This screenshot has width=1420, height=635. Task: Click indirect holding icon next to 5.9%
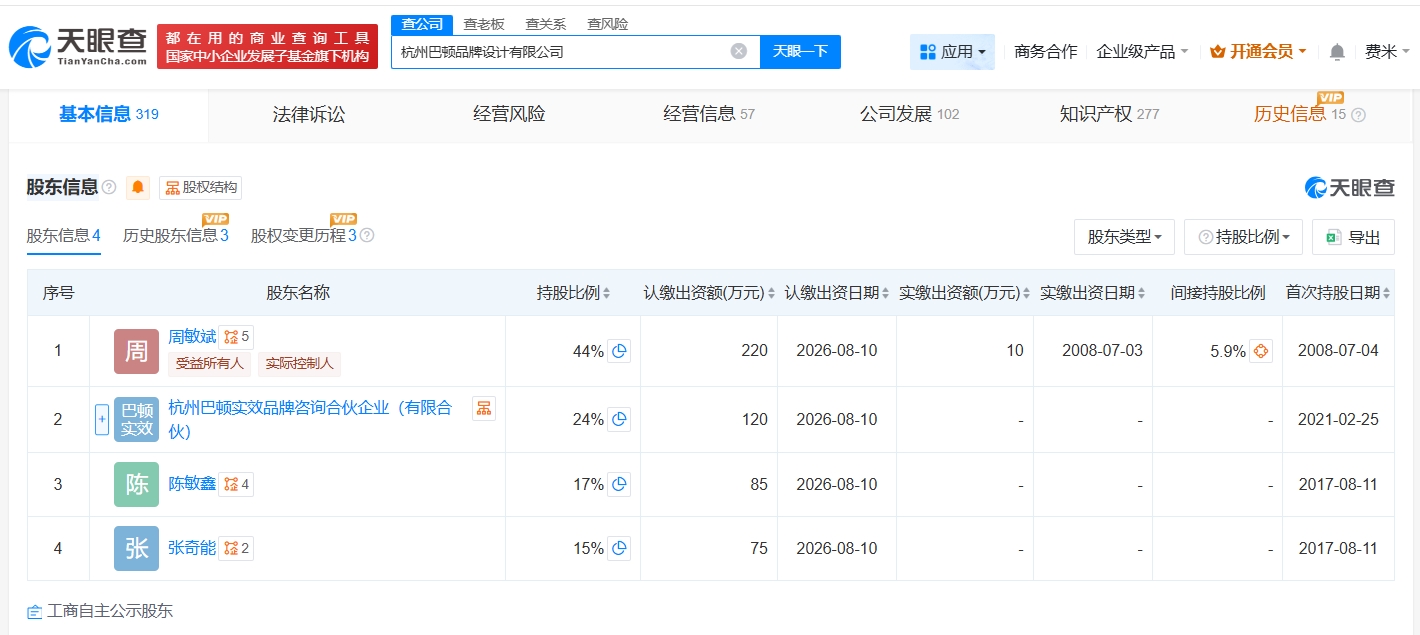[x=1260, y=351]
